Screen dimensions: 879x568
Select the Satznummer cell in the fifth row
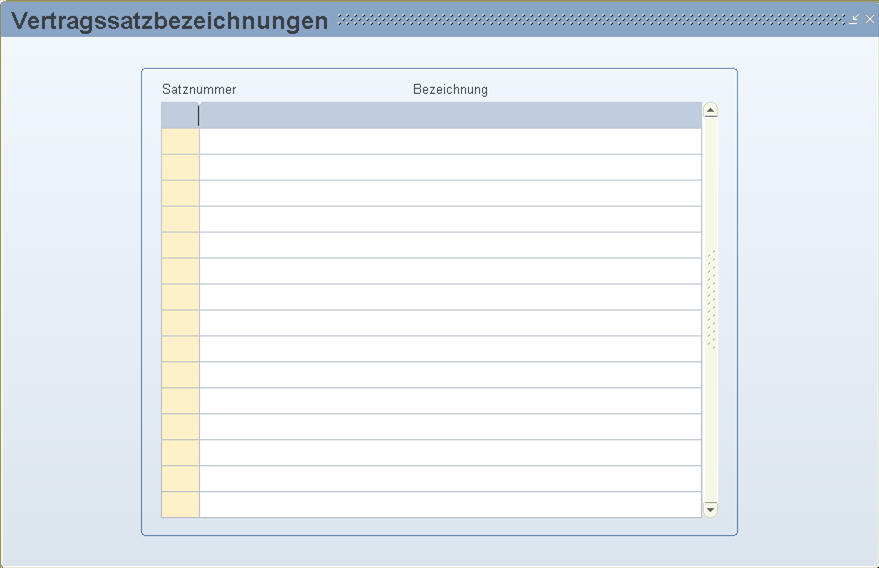pyautogui.click(x=180, y=220)
